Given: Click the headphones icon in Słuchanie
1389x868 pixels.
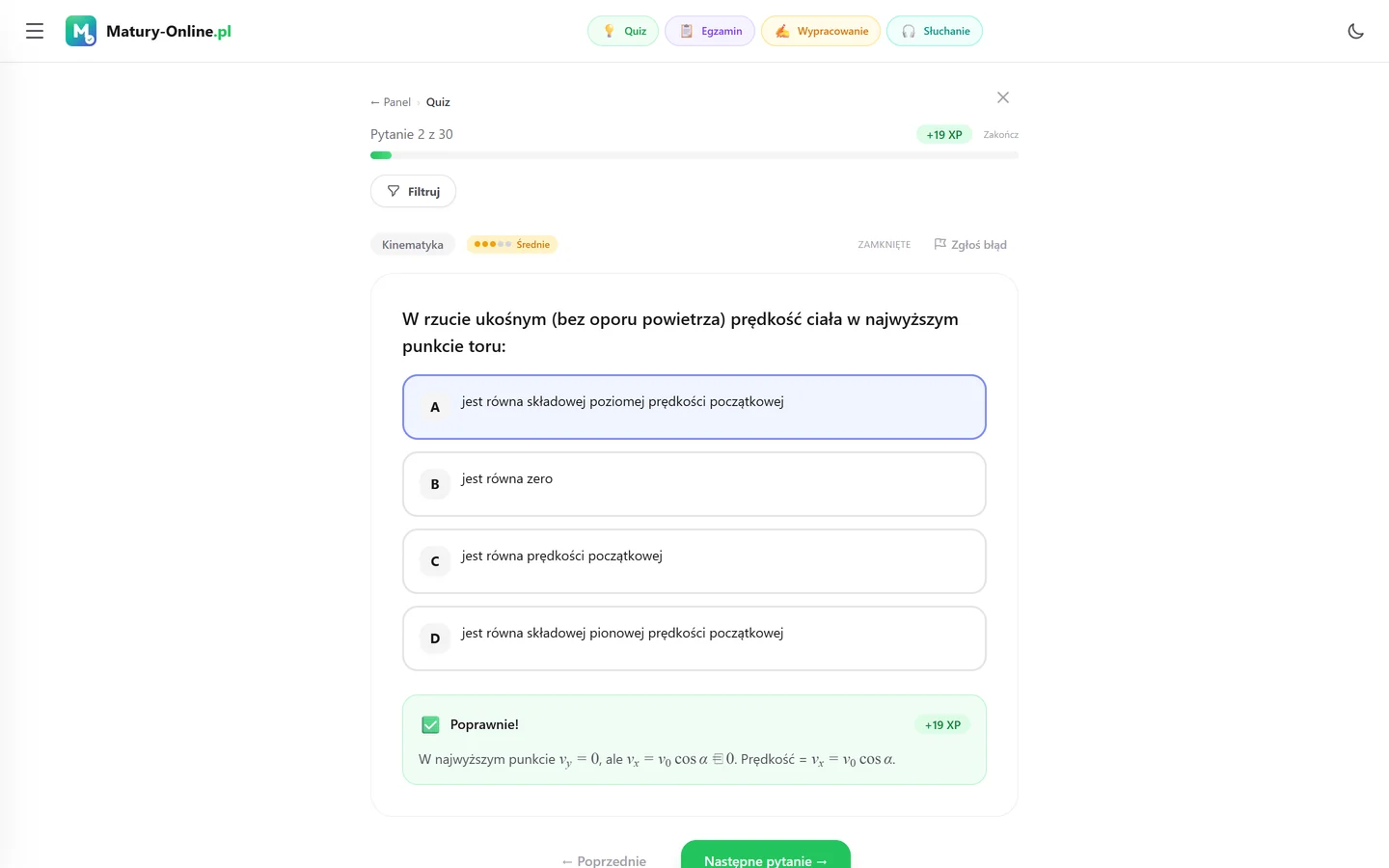Looking at the screenshot, I should (x=909, y=31).
